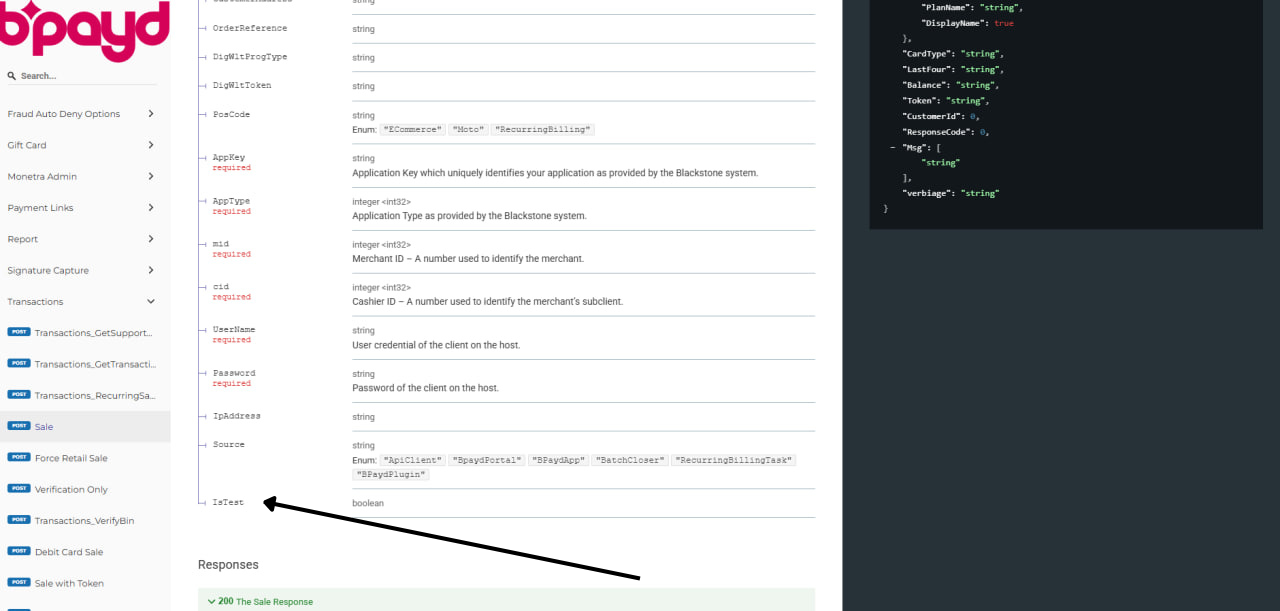
Task: Expand the Gift Card chevron
Action: pyautogui.click(x=151, y=145)
